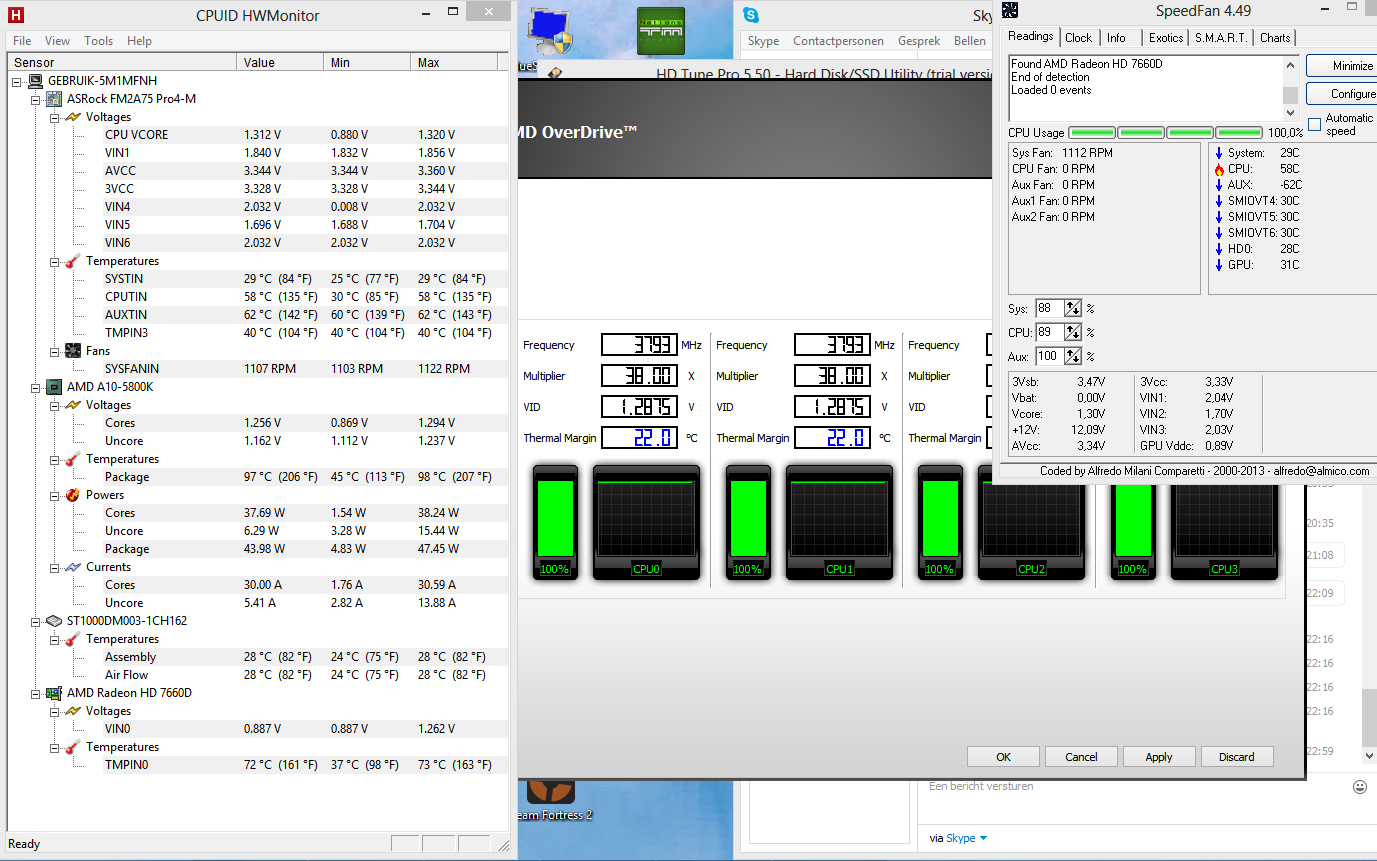Click the motherboard icon beside ASRock FM2A75 Pro4-M

coord(55,99)
